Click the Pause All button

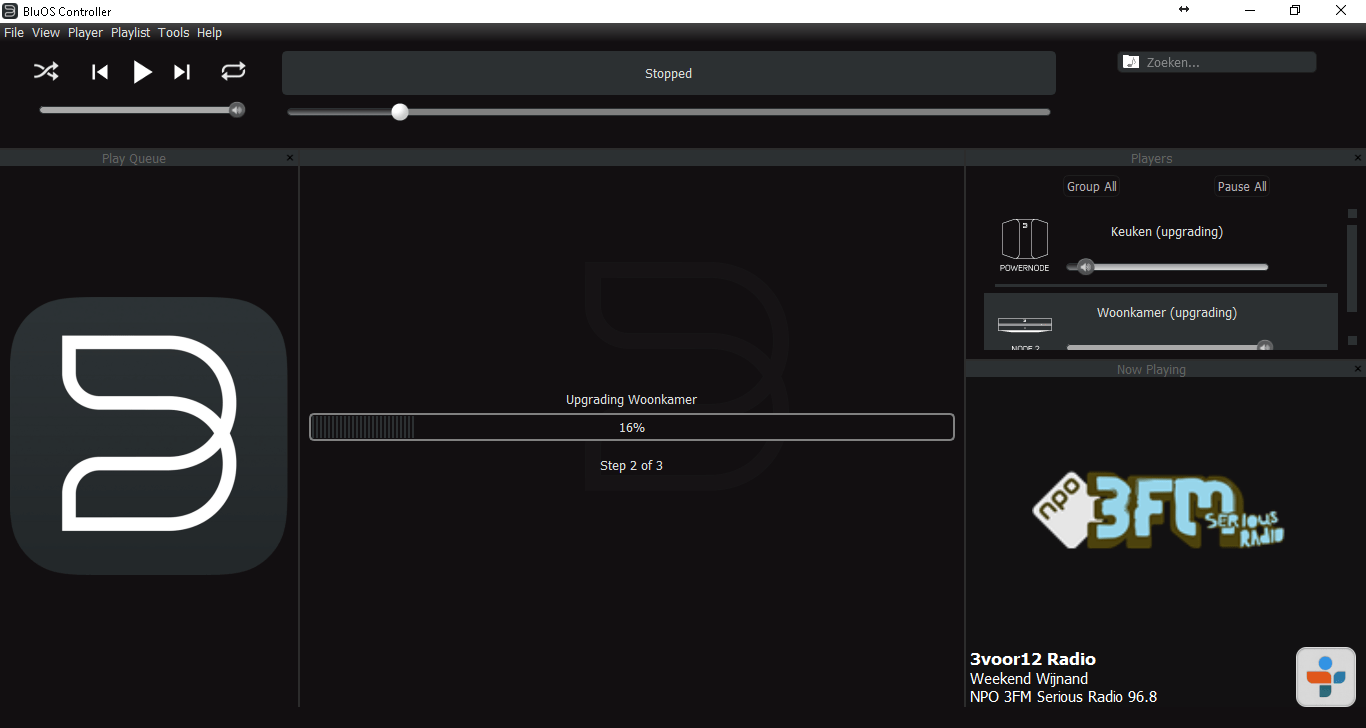[x=1242, y=187]
